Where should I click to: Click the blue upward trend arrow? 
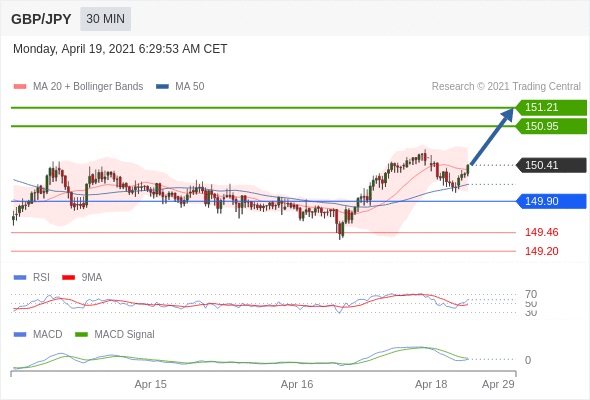pyautogui.click(x=492, y=137)
